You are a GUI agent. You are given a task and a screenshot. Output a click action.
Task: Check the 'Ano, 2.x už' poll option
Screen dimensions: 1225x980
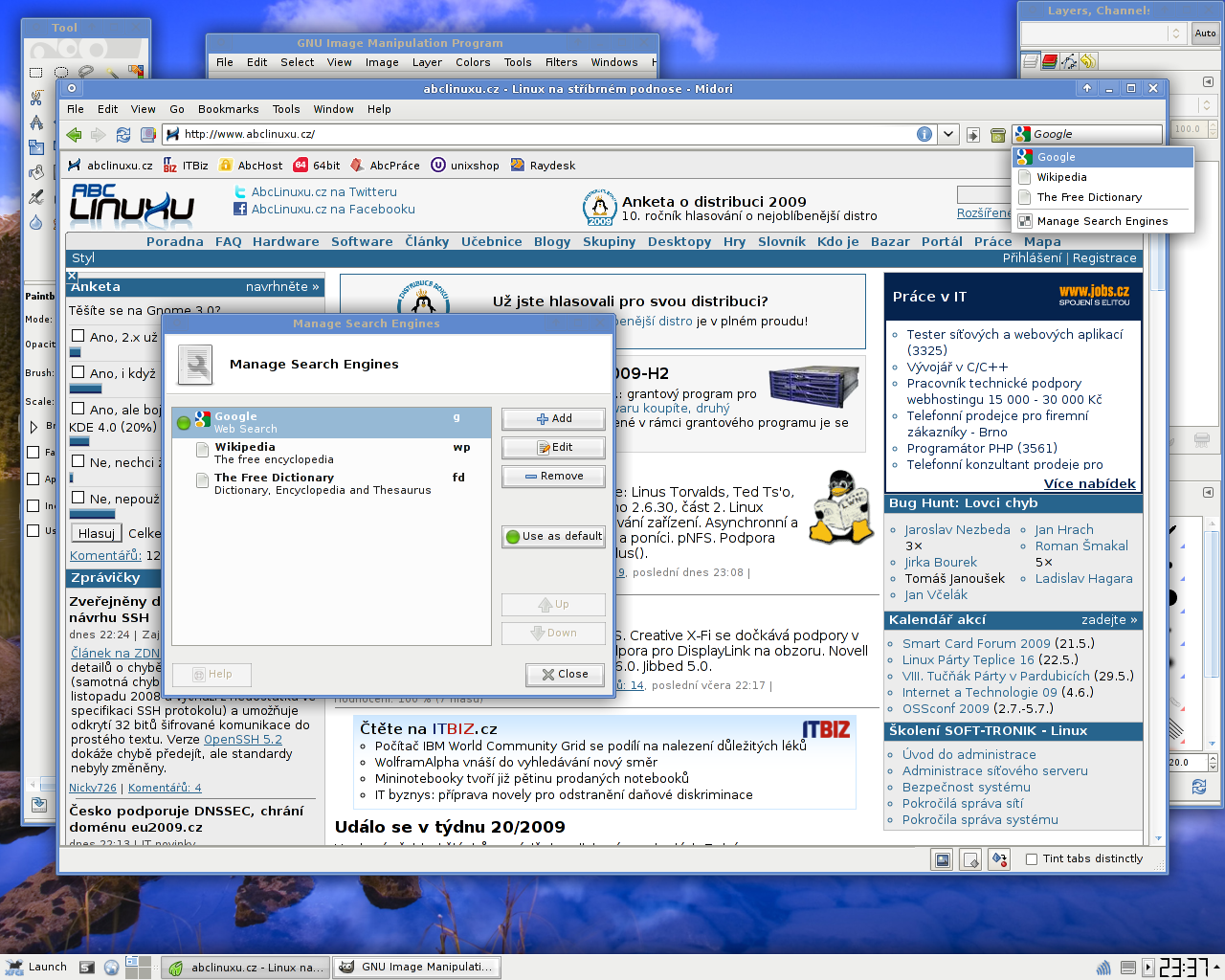78,336
